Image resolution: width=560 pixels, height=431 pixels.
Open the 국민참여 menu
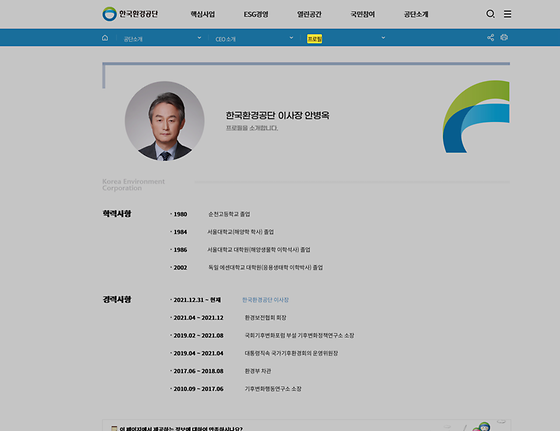point(362,14)
